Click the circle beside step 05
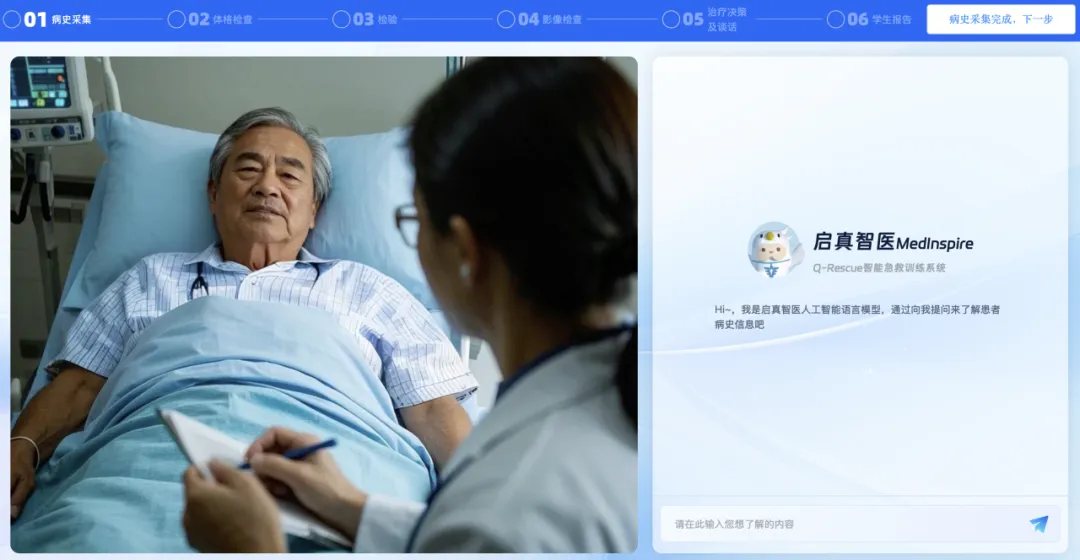The image size is (1080, 560). pyautogui.click(x=670, y=19)
